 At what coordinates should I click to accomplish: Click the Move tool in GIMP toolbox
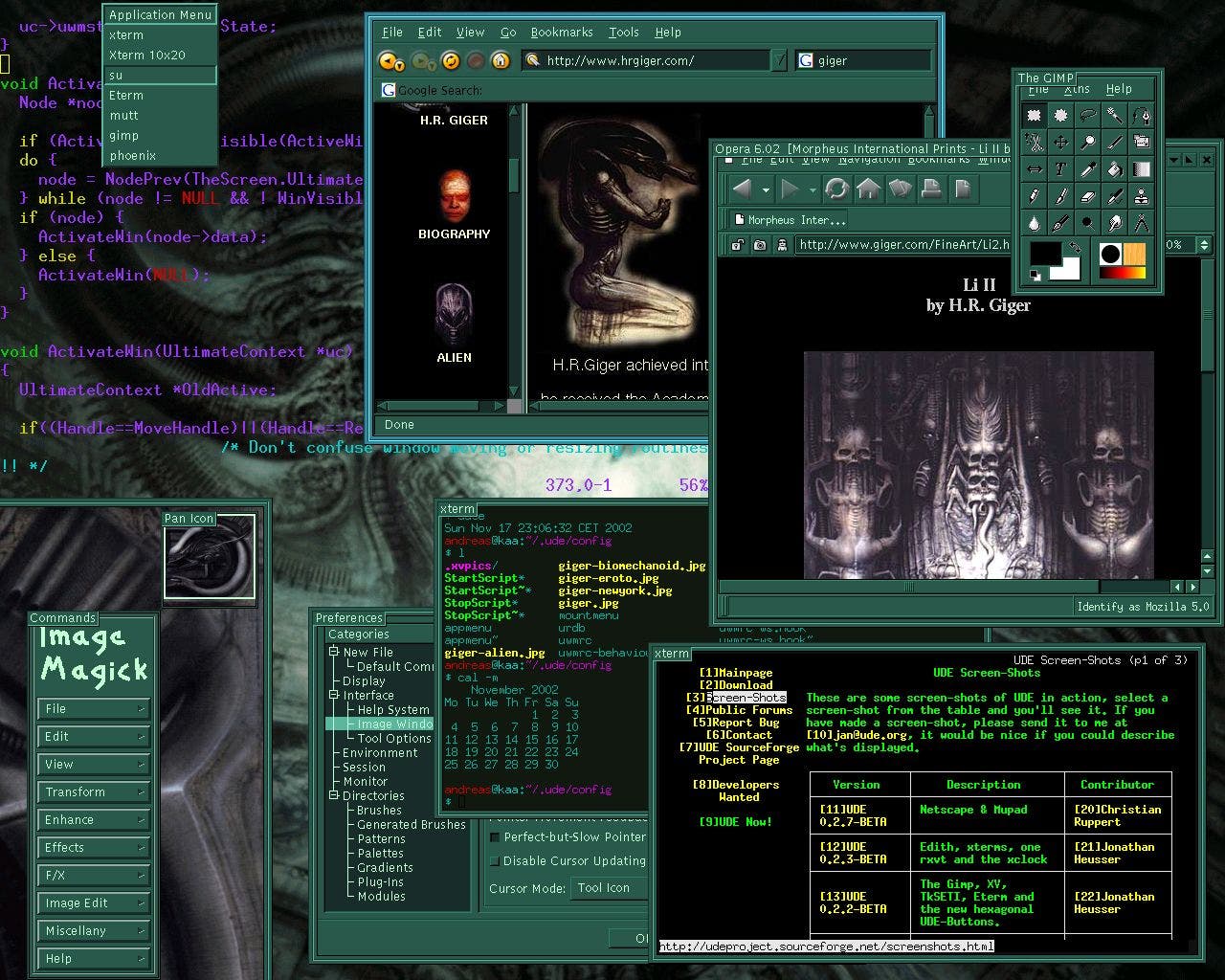(x=1060, y=143)
